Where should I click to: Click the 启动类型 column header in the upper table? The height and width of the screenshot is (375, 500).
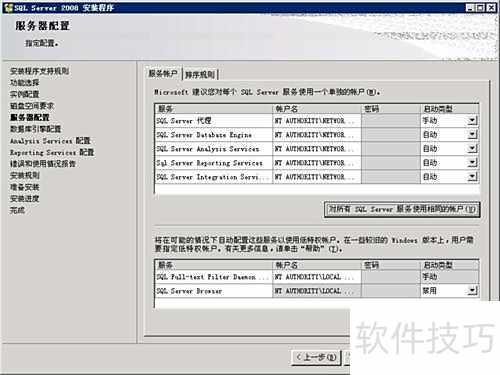[450, 109]
